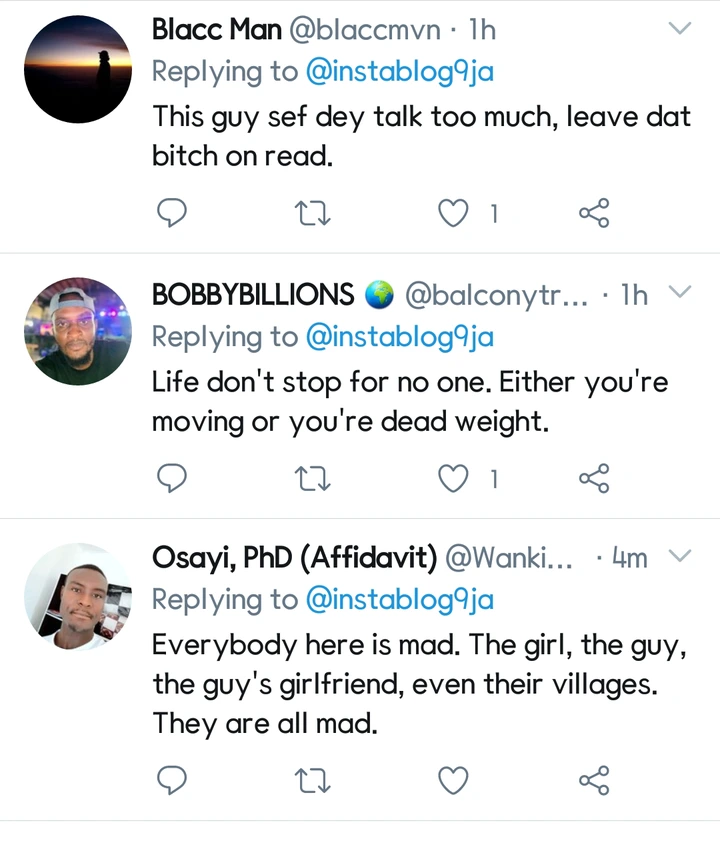
Task: Reply to Osayi, PhD's tweet
Action: [172, 779]
